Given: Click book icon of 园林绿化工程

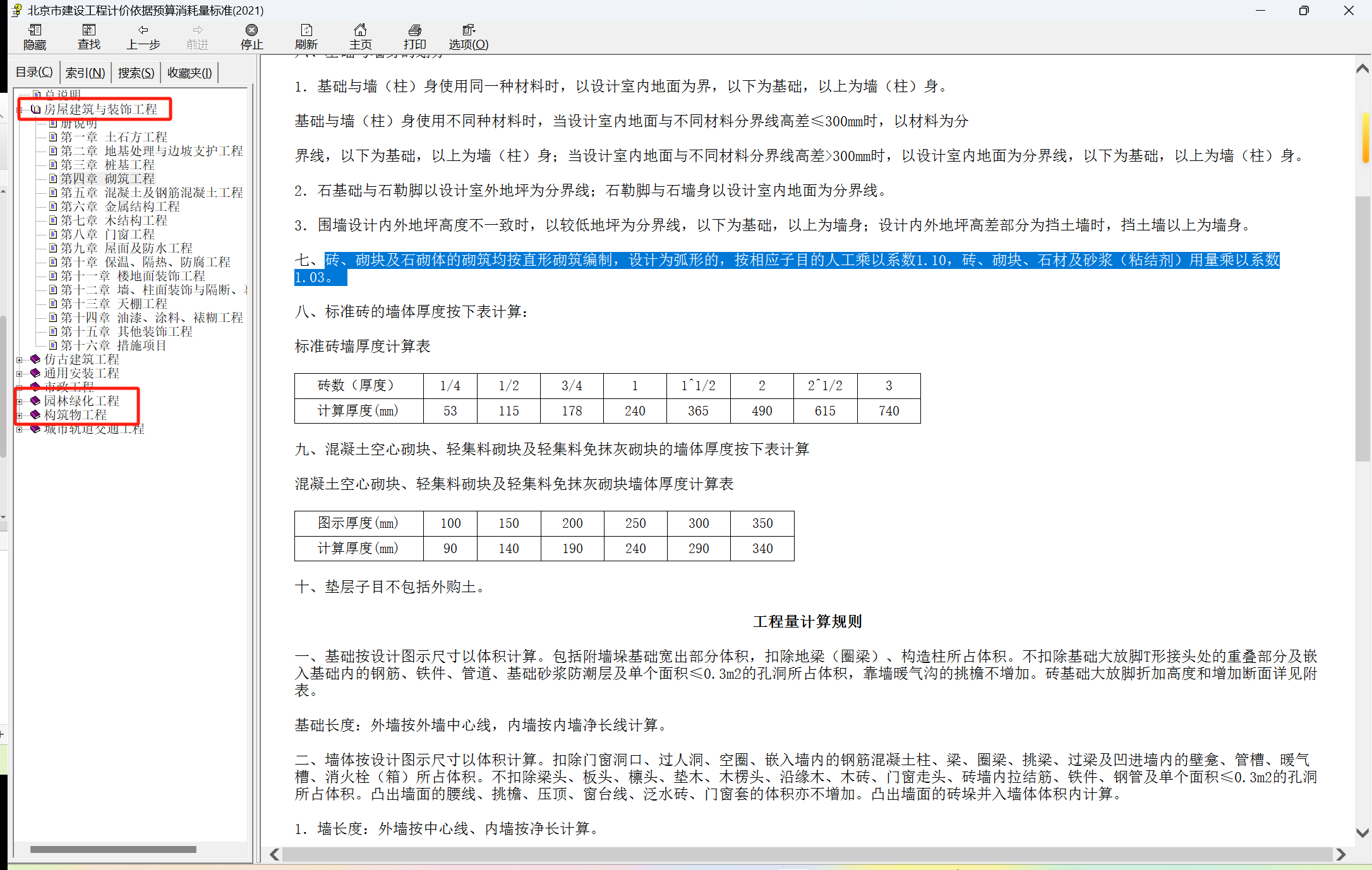Looking at the screenshot, I should click(x=35, y=401).
